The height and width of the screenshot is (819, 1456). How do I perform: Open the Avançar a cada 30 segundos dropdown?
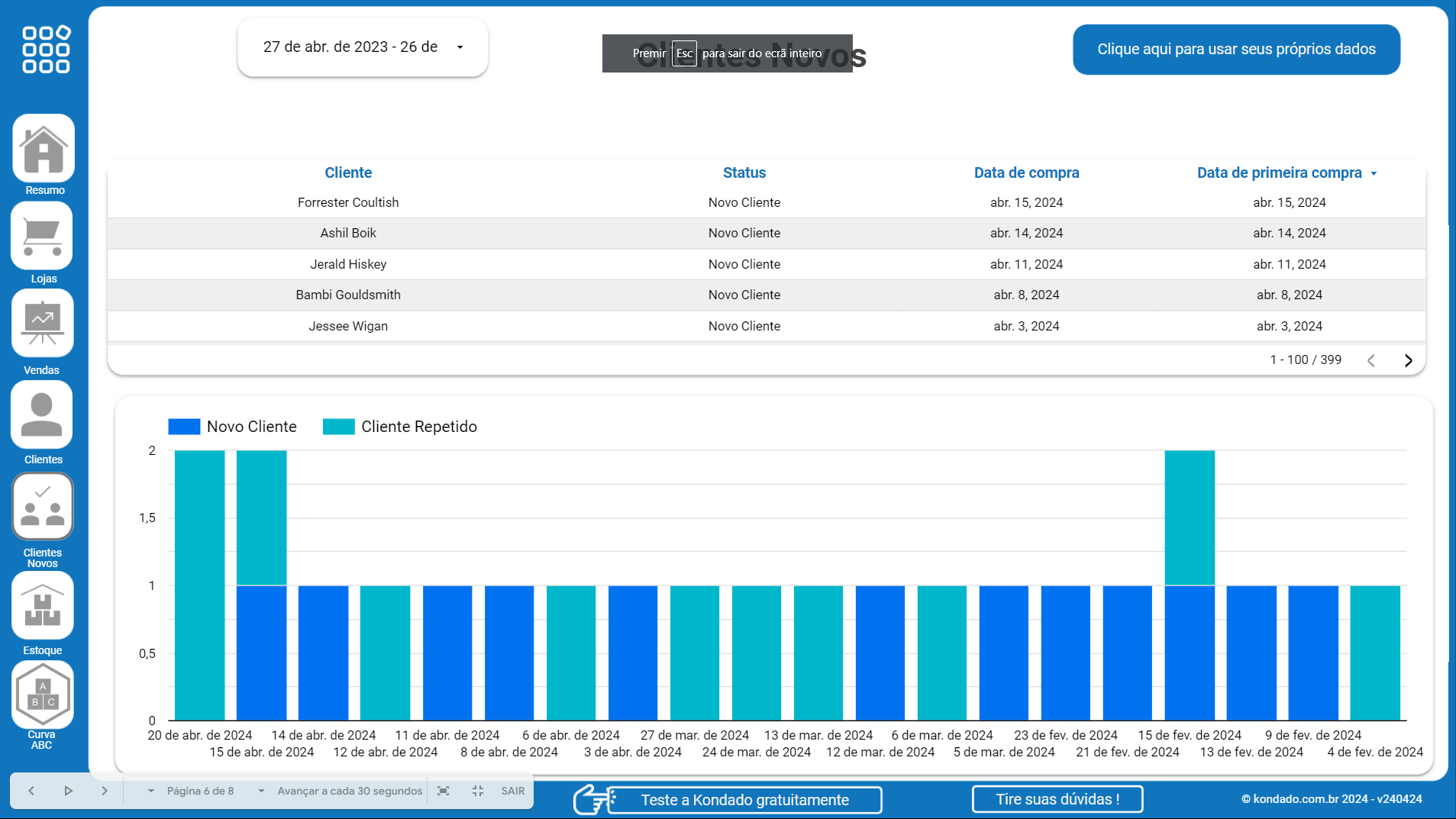(349, 791)
